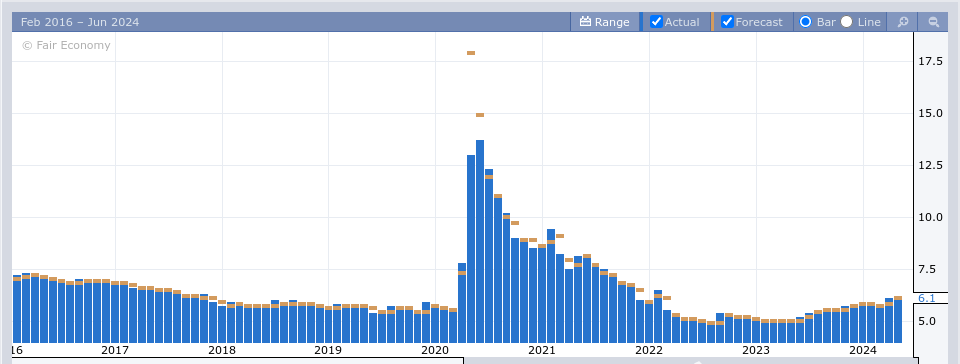Click the blue 6.1 current value label
The height and width of the screenshot is (364, 960).
click(x=926, y=299)
